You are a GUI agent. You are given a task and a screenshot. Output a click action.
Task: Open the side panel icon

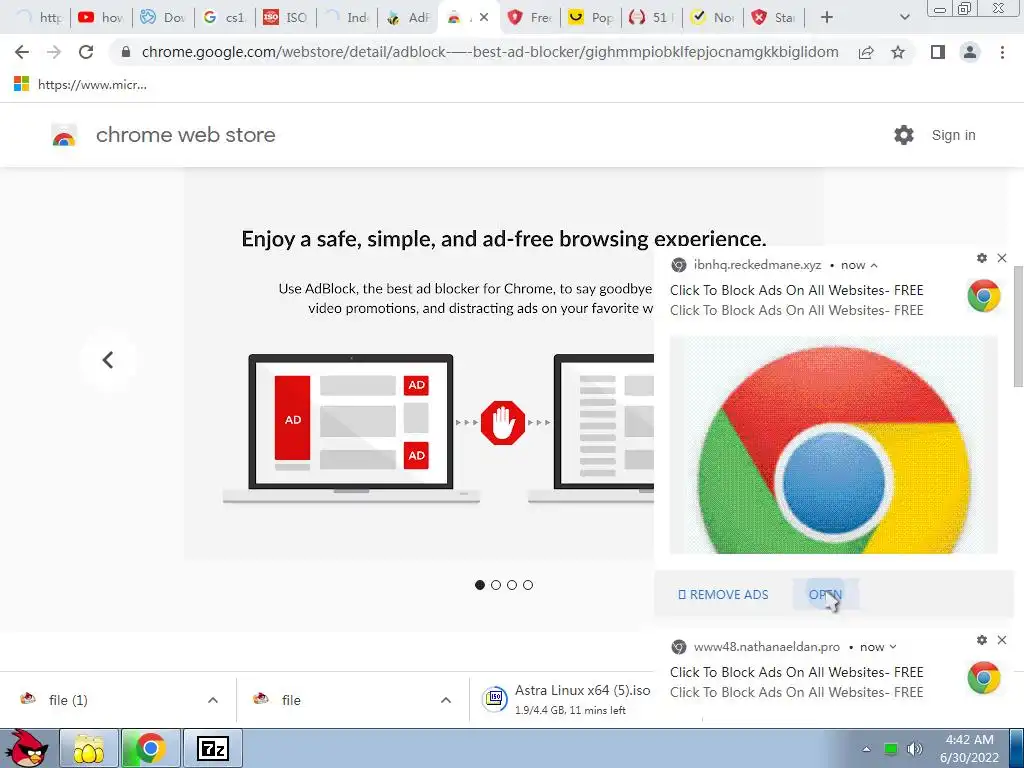tap(938, 52)
